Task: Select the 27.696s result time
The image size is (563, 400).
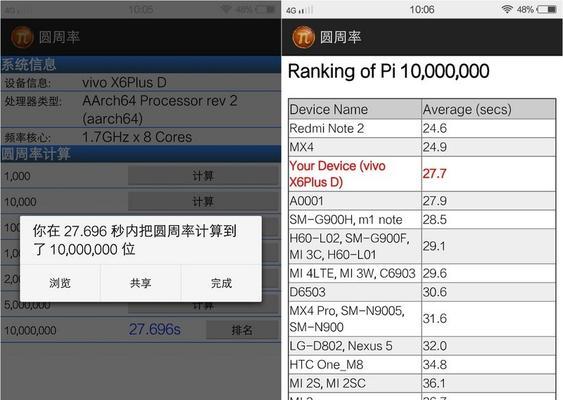Action: point(155,329)
